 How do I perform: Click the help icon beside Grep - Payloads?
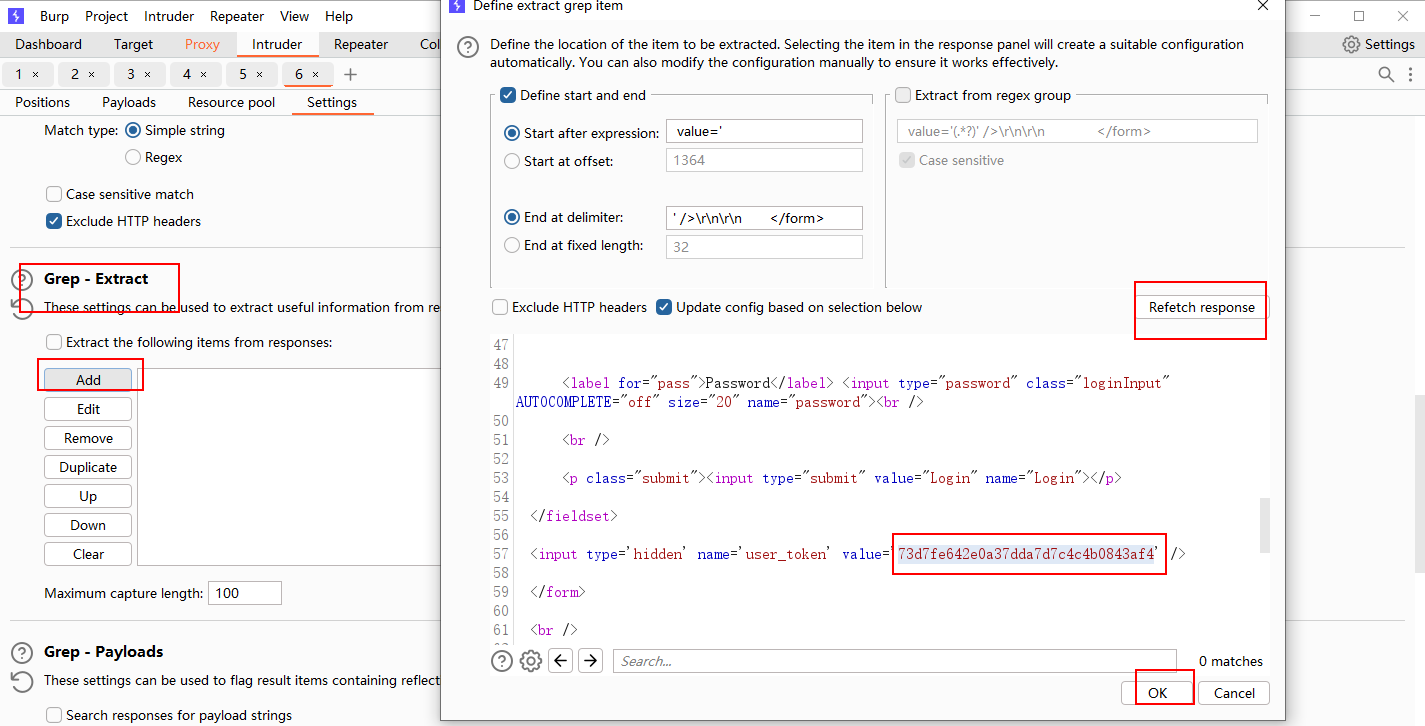click(x=22, y=653)
